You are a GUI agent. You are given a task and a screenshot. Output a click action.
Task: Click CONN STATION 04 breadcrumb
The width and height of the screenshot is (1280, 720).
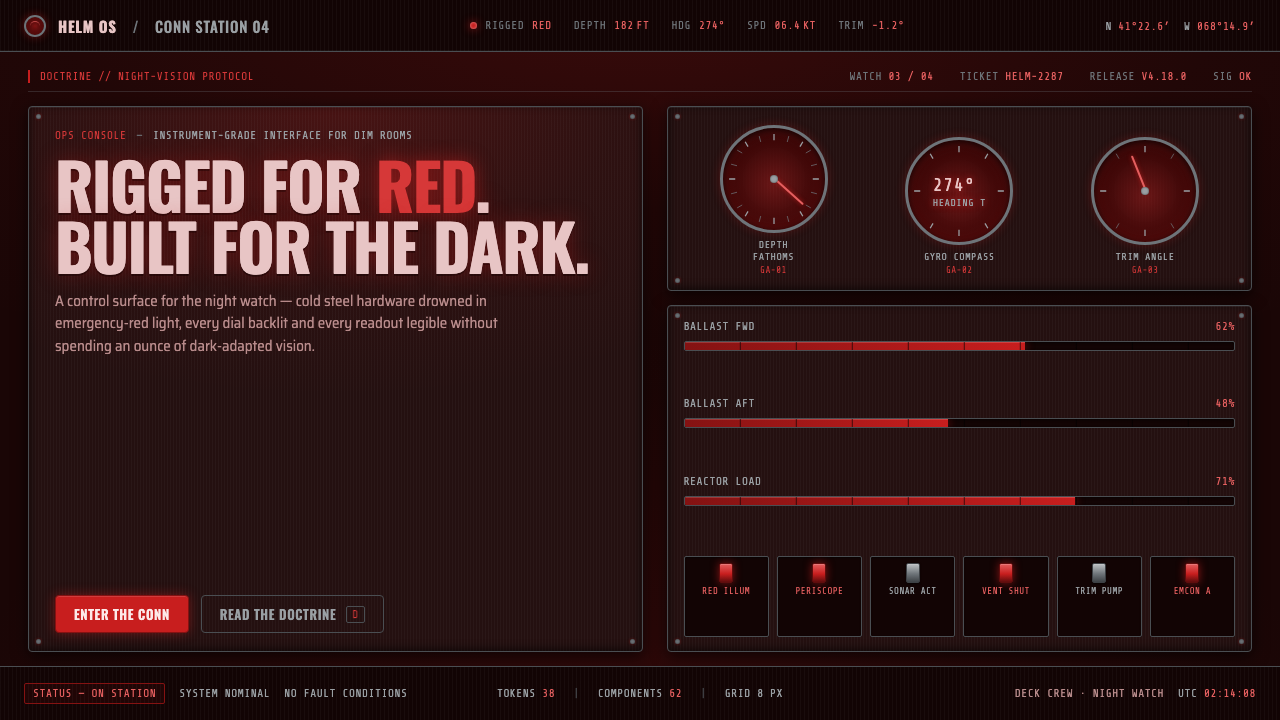(212, 27)
